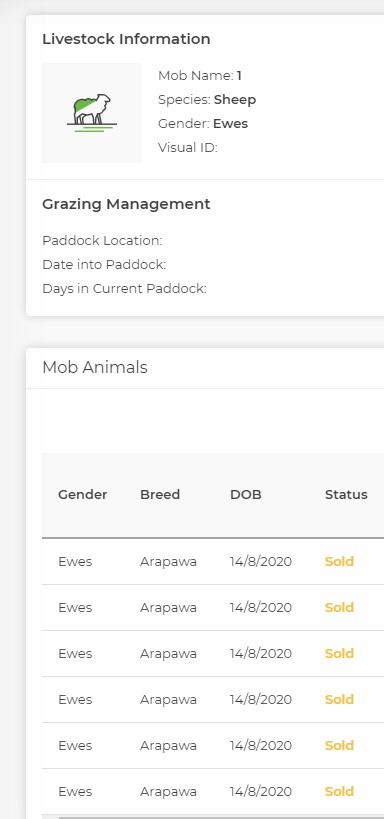This screenshot has height=819, width=384.
Task: Click the Sold status in last visible row
Action: (339, 791)
